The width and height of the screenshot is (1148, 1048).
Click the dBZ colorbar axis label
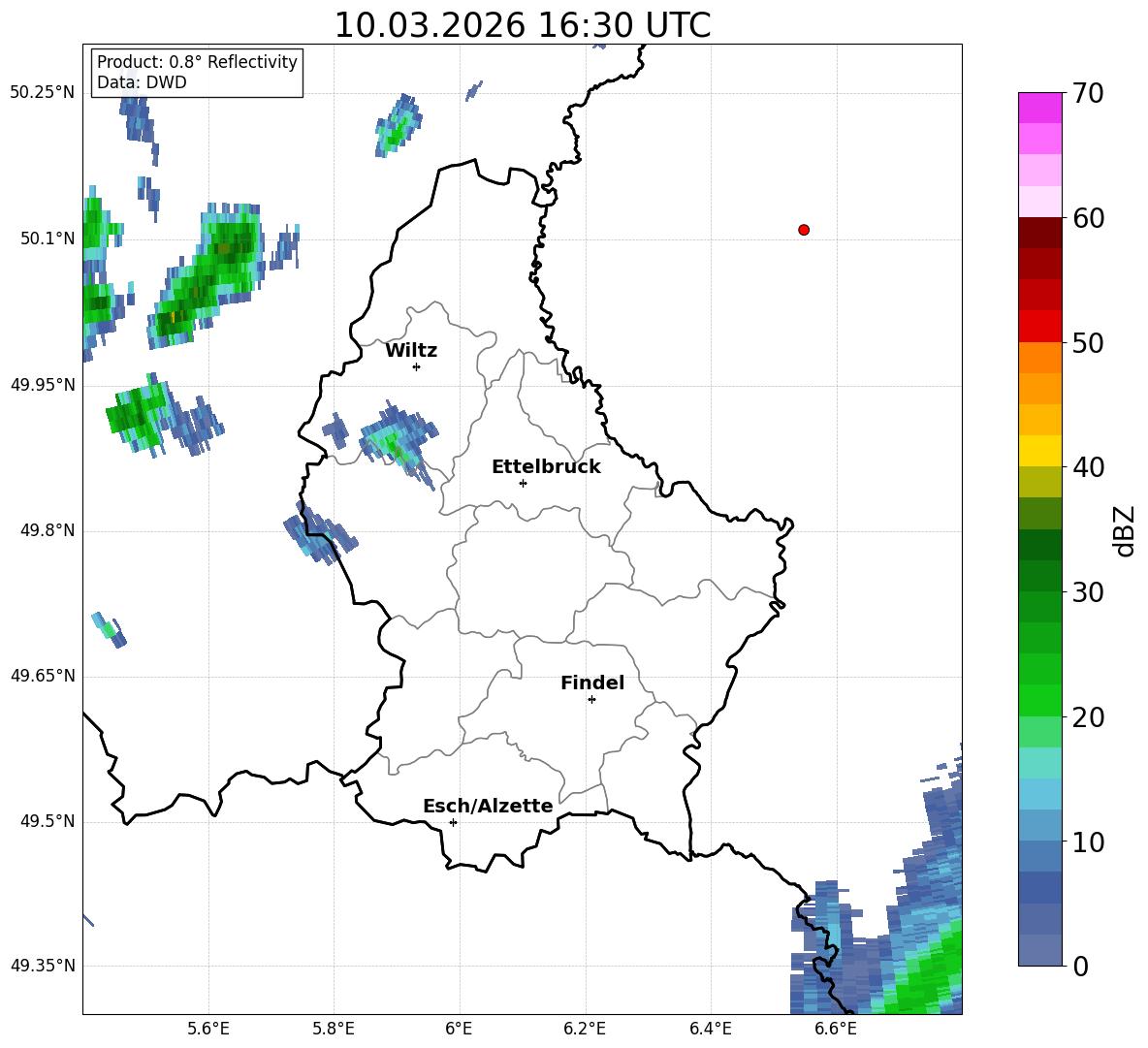click(1125, 530)
